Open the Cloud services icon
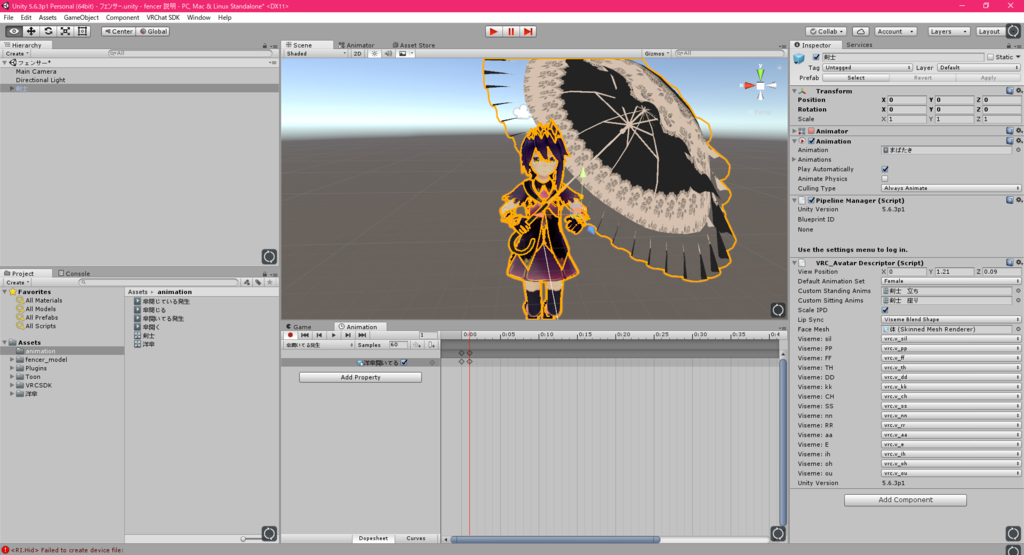Screen dimensions: 1024x555 (x=861, y=31)
